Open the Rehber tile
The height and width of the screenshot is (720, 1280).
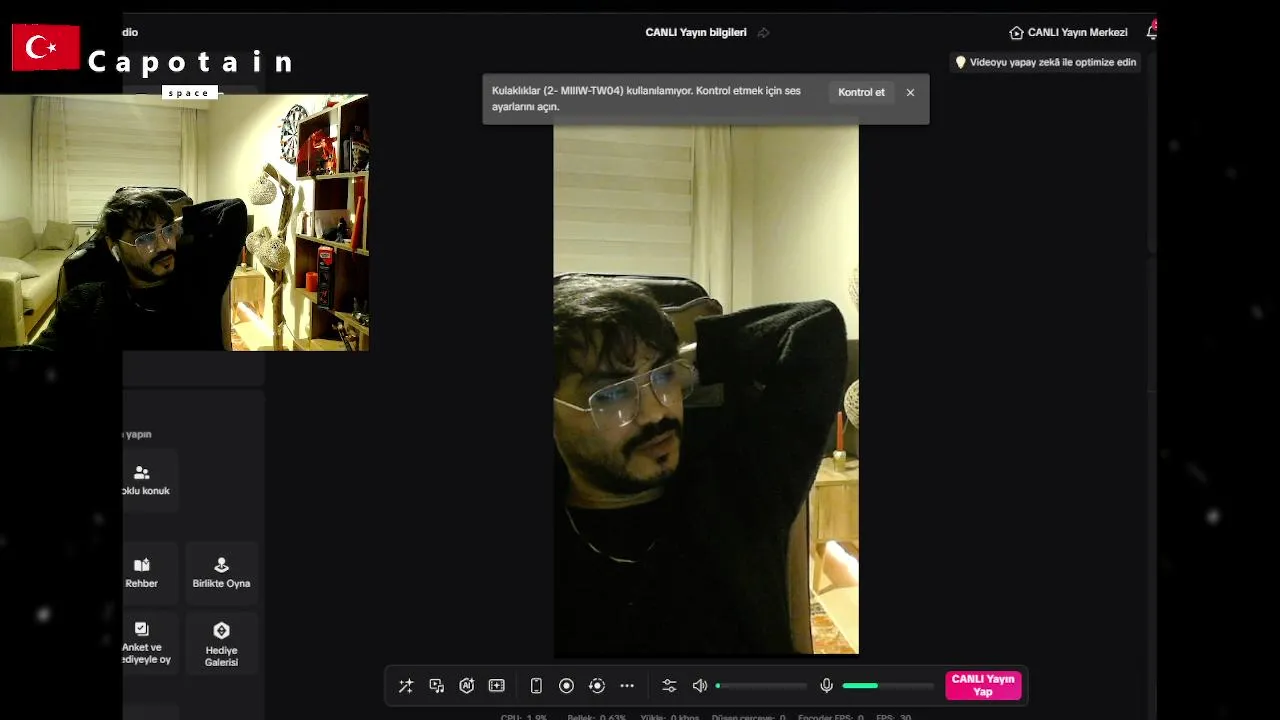[150, 573]
